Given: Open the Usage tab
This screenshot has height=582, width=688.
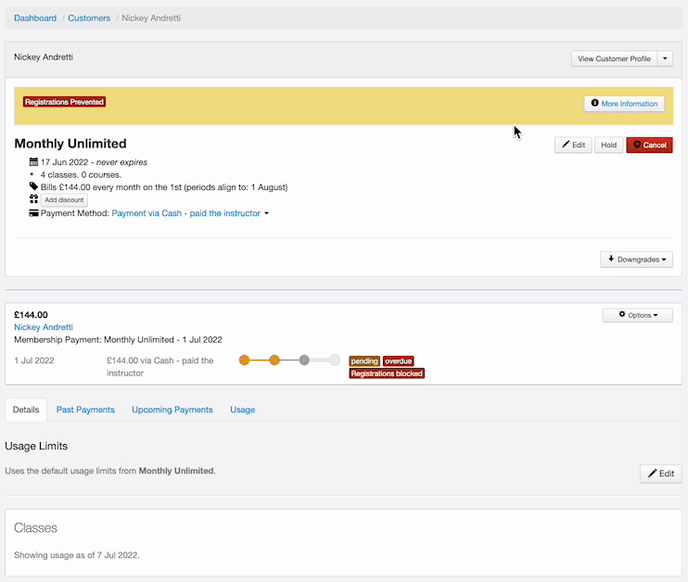Looking at the screenshot, I should [242, 410].
